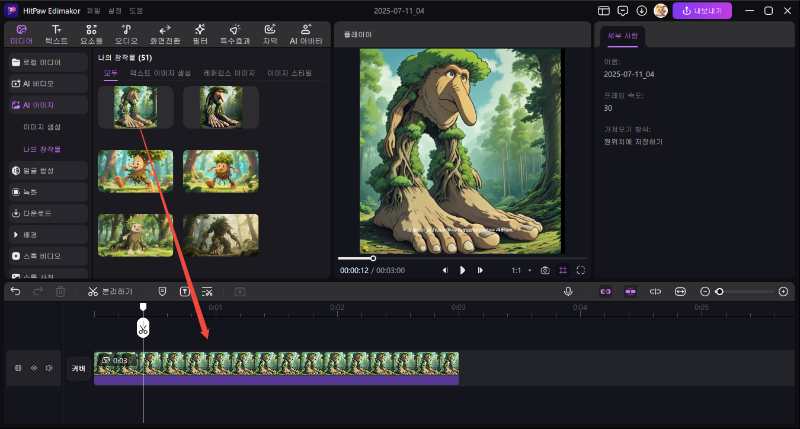Viewport: 800px width, 429px height.
Task: Select second darker tree giant thumbnail
Action: 220,107
